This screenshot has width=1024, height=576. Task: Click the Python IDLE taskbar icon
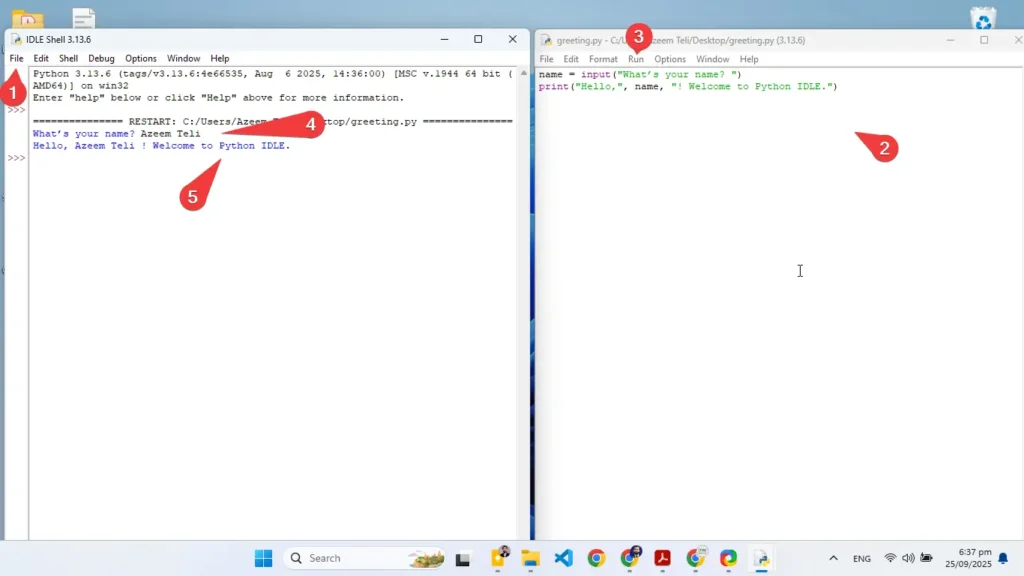761,558
